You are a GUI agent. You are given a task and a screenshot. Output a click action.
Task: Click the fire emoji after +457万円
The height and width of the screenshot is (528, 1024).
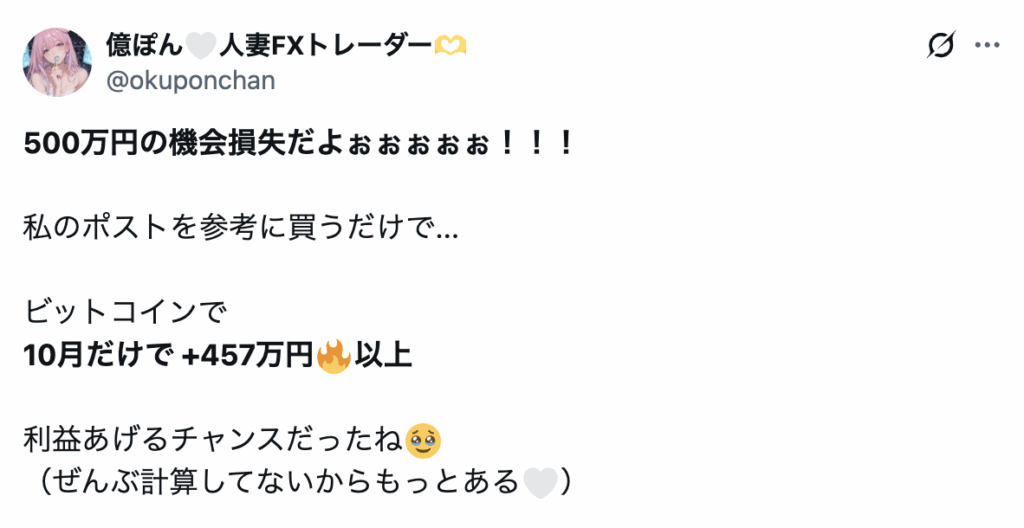pos(334,356)
